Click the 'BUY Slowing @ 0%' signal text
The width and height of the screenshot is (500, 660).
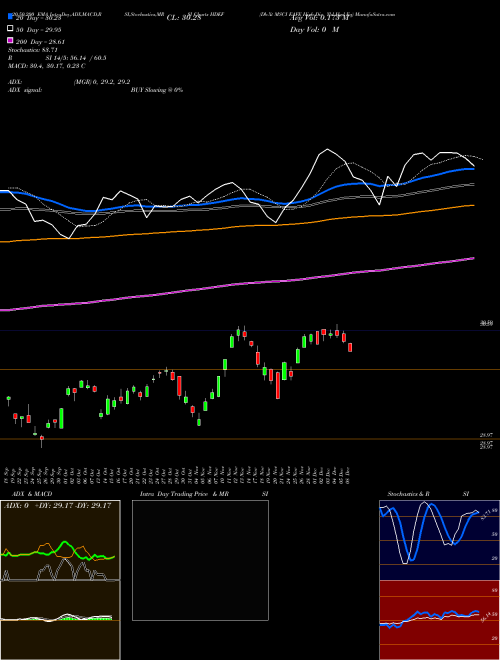(x=157, y=90)
